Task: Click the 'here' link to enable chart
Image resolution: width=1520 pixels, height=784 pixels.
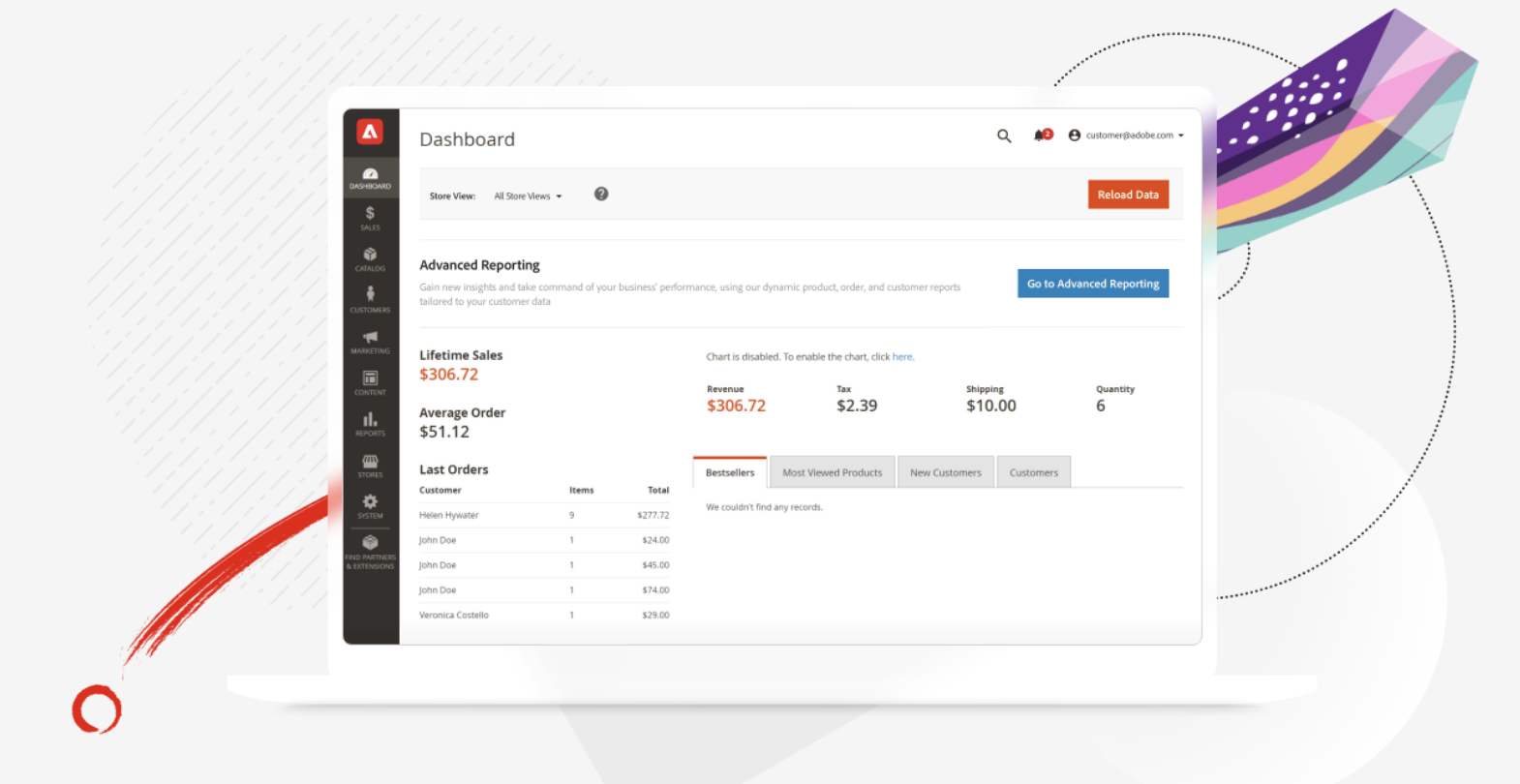Action: [x=901, y=357]
